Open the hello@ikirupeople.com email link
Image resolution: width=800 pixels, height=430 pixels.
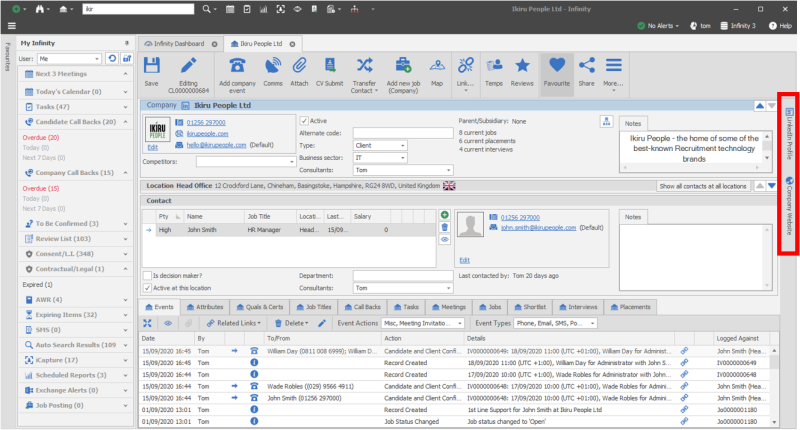tap(217, 145)
